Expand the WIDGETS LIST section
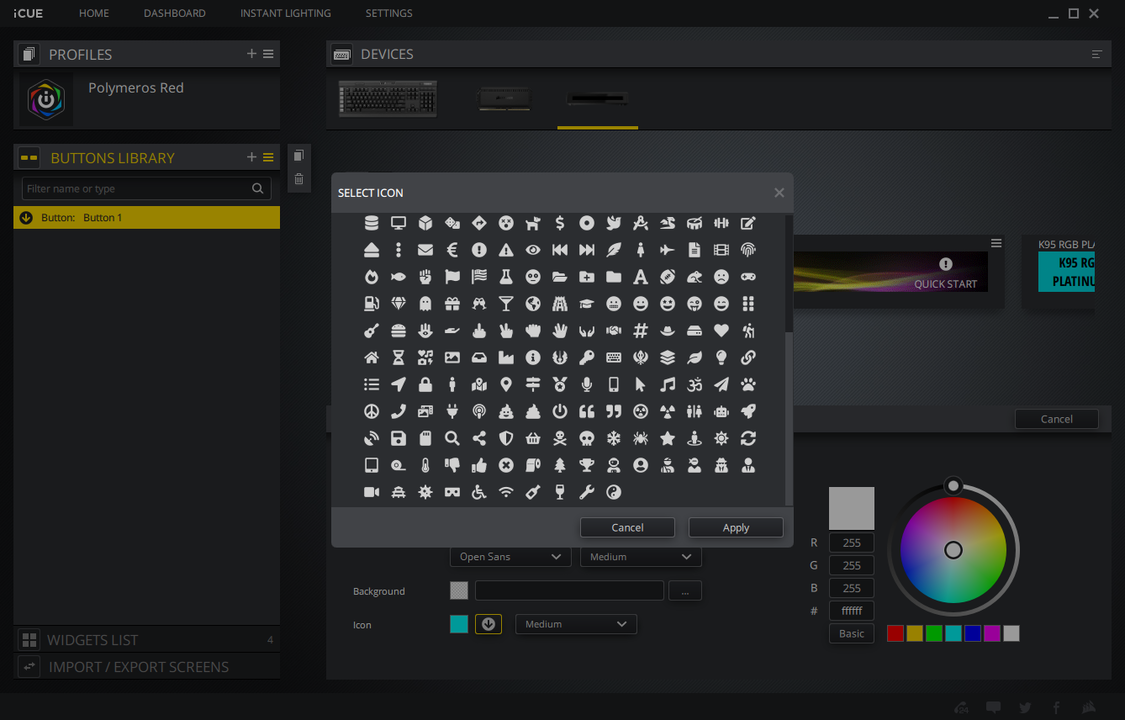The width and height of the screenshot is (1125, 720). 146,640
